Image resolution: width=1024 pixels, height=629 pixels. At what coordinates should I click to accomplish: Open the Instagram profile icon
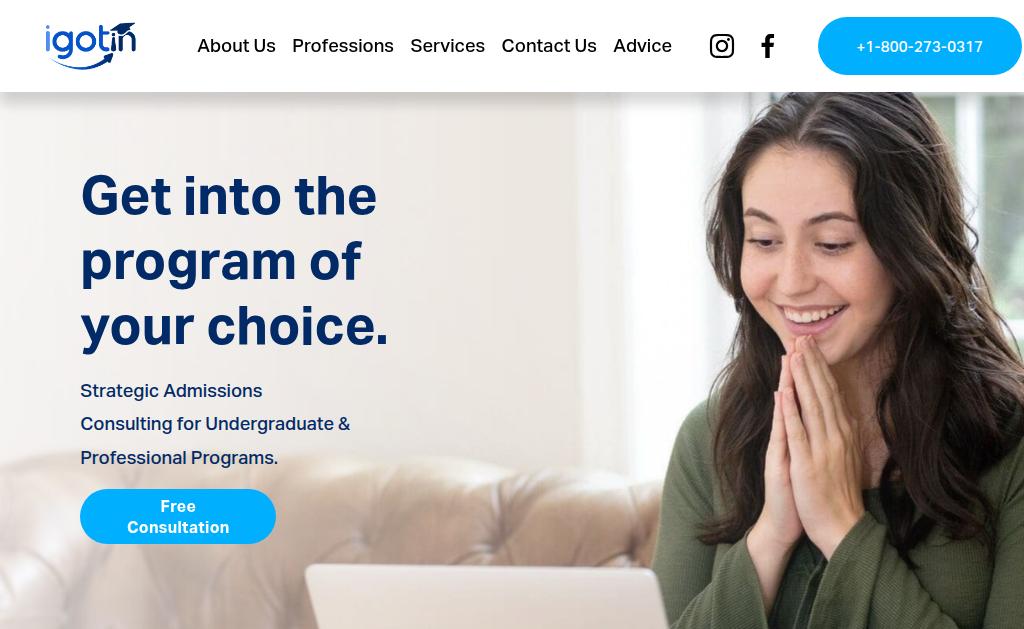pos(722,46)
